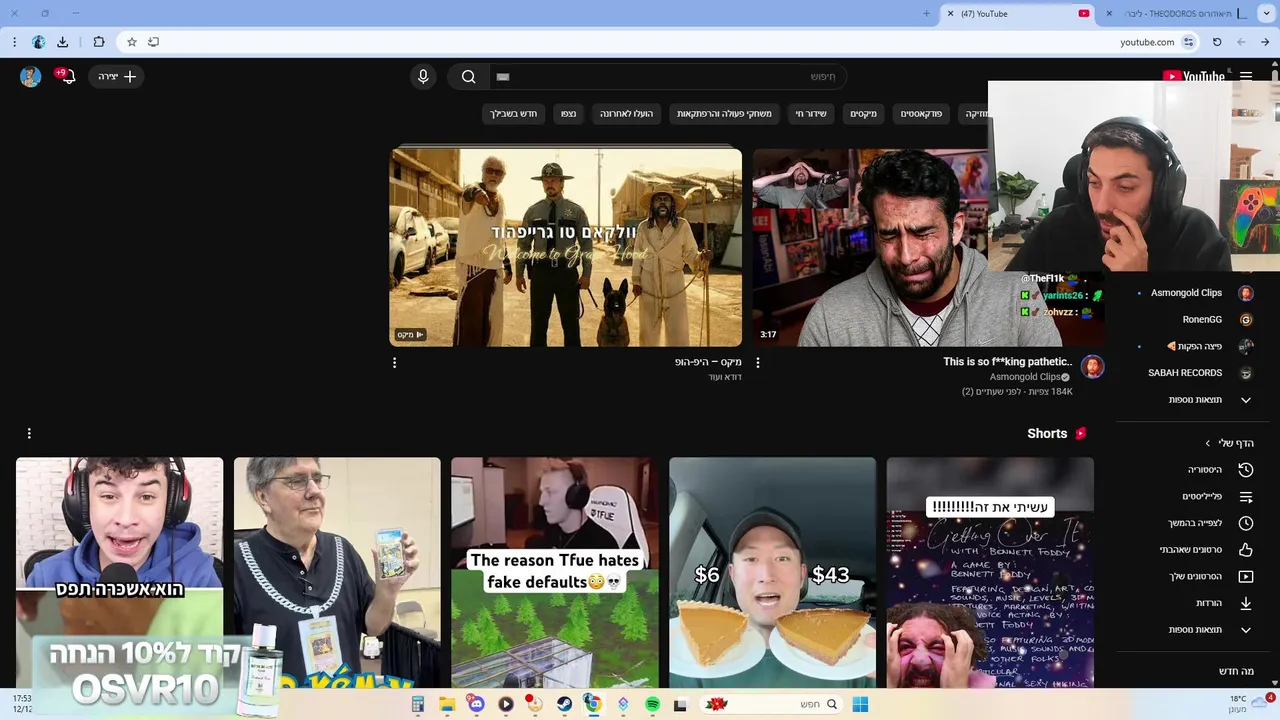
Task: Open Downloads in the sidebar
Action: point(1218,603)
